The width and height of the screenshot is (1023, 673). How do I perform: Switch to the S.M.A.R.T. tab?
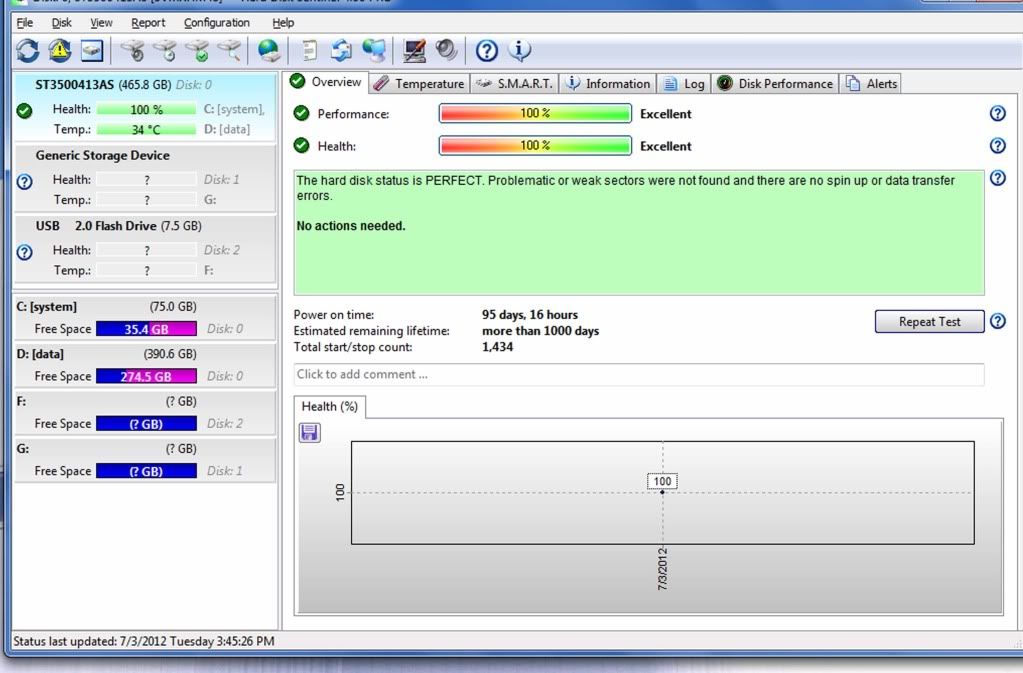(x=514, y=84)
